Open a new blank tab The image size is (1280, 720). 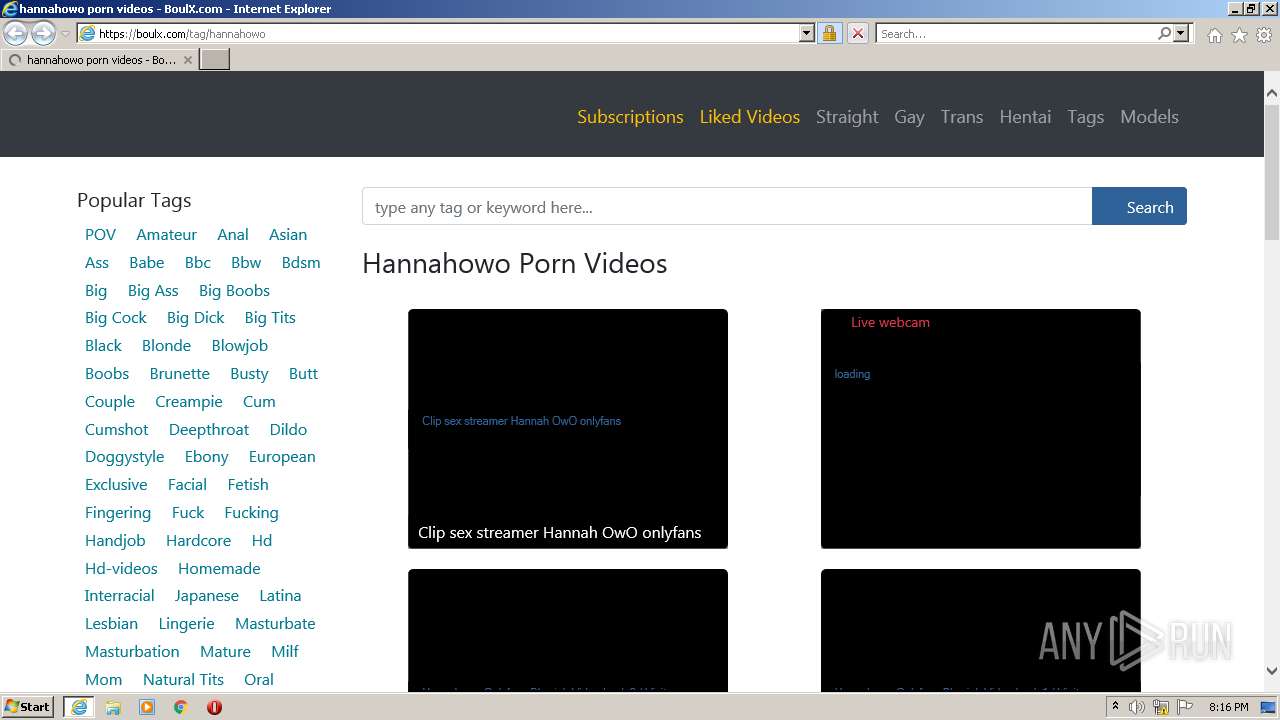coord(215,60)
